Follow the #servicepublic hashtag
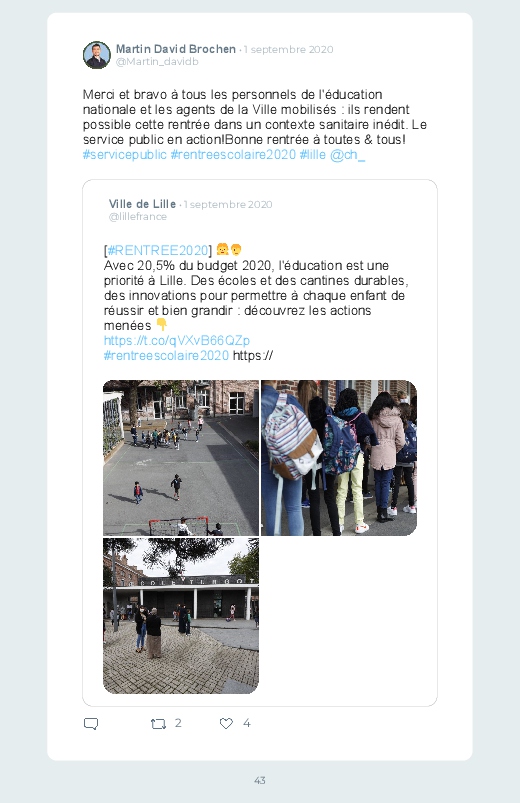The image size is (520, 803). [124, 155]
